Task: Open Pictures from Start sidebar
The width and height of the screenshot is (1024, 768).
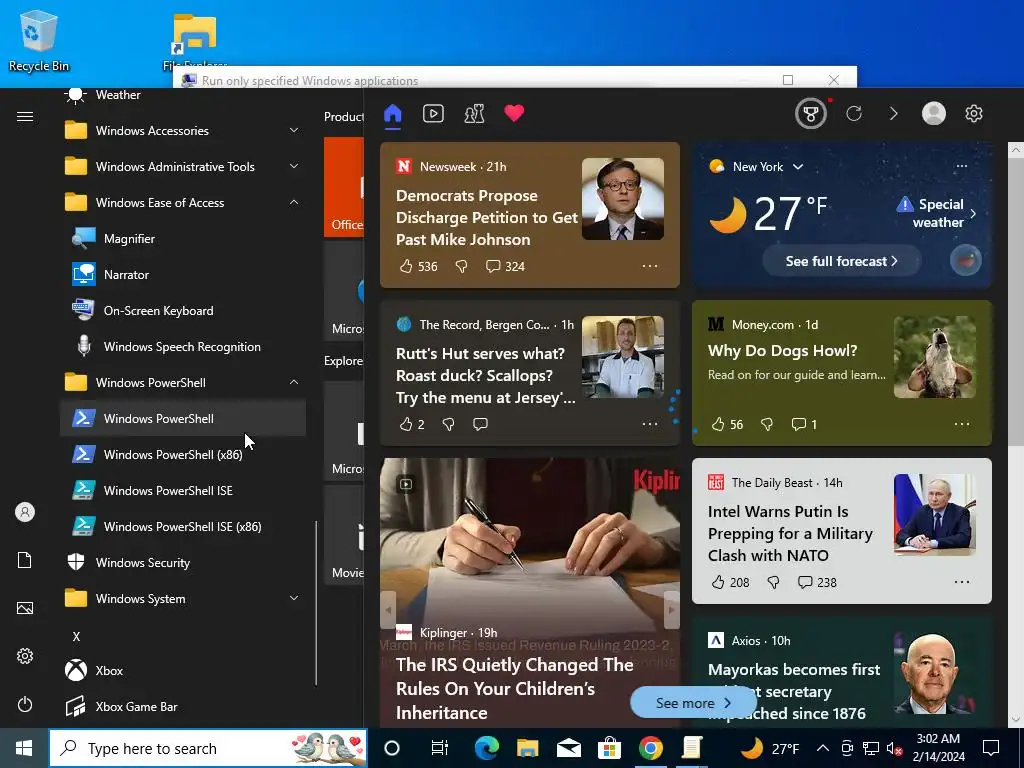Action: click(25, 608)
